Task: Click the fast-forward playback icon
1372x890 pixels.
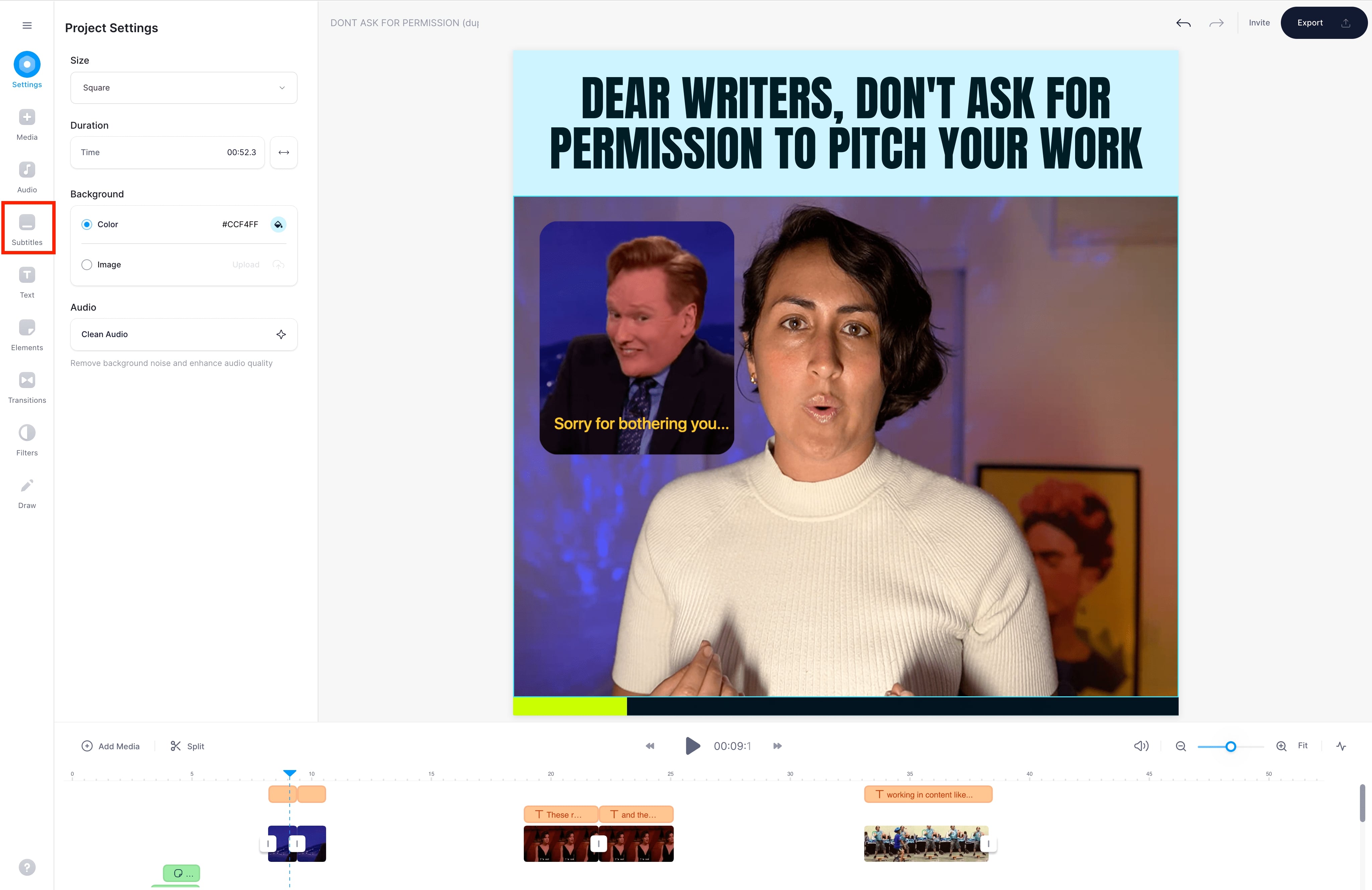Action: [x=777, y=746]
